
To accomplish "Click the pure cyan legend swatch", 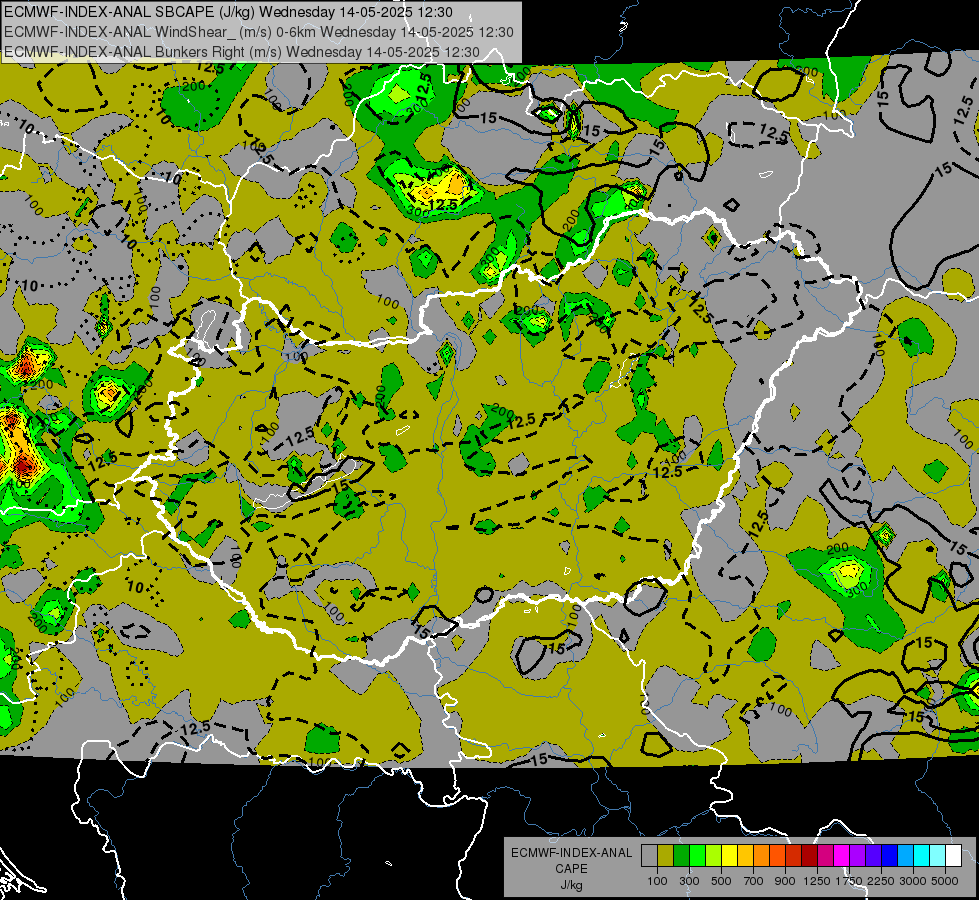I will (x=922, y=856).
